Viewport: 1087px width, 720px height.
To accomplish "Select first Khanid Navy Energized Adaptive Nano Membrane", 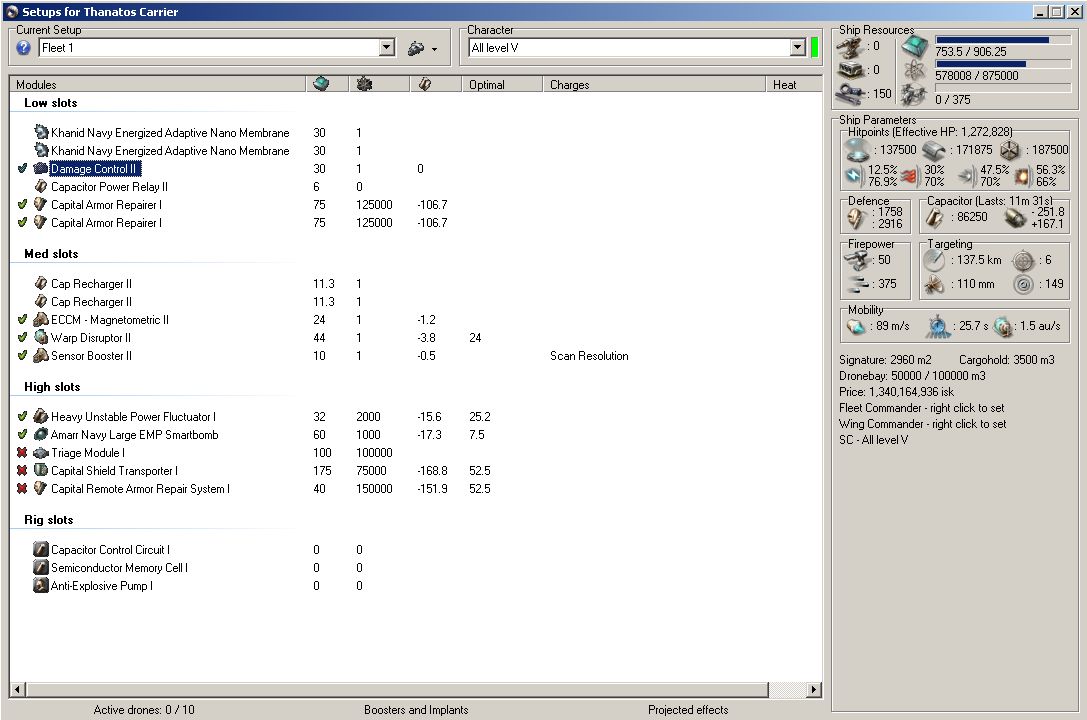I will (x=170, y=132).
